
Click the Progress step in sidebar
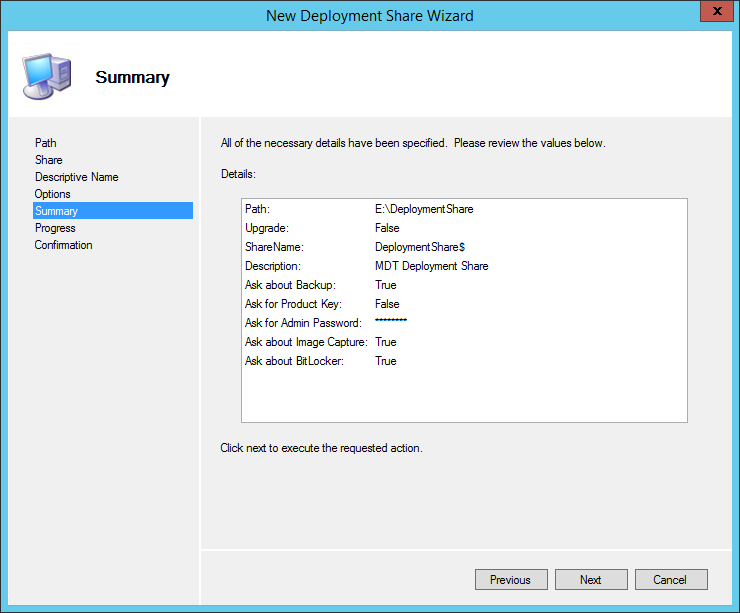pos(55,228)
